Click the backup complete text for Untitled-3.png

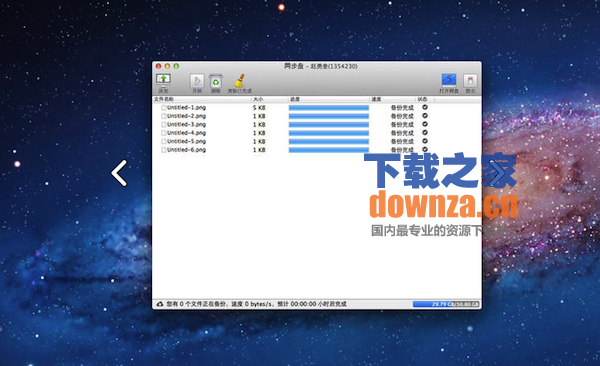point(402,124)
